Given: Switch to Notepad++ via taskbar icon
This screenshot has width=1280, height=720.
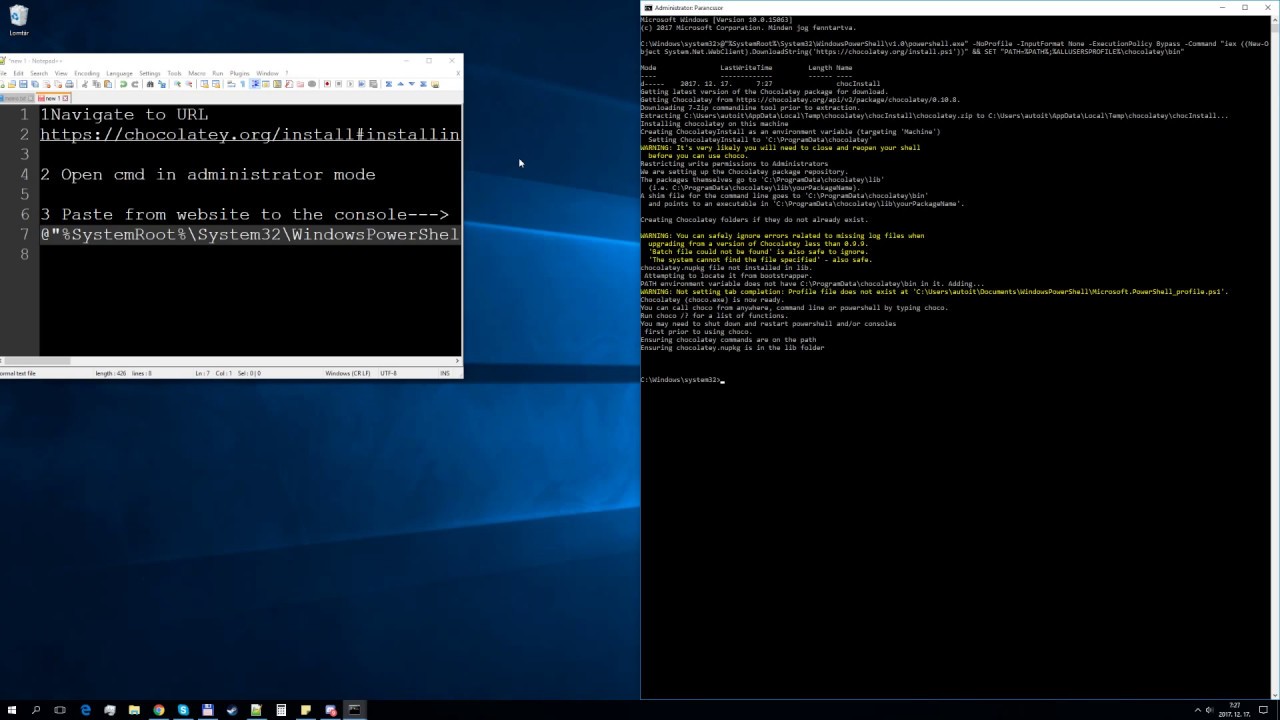Looking at the screenshot, I should (x=256, y=710).
